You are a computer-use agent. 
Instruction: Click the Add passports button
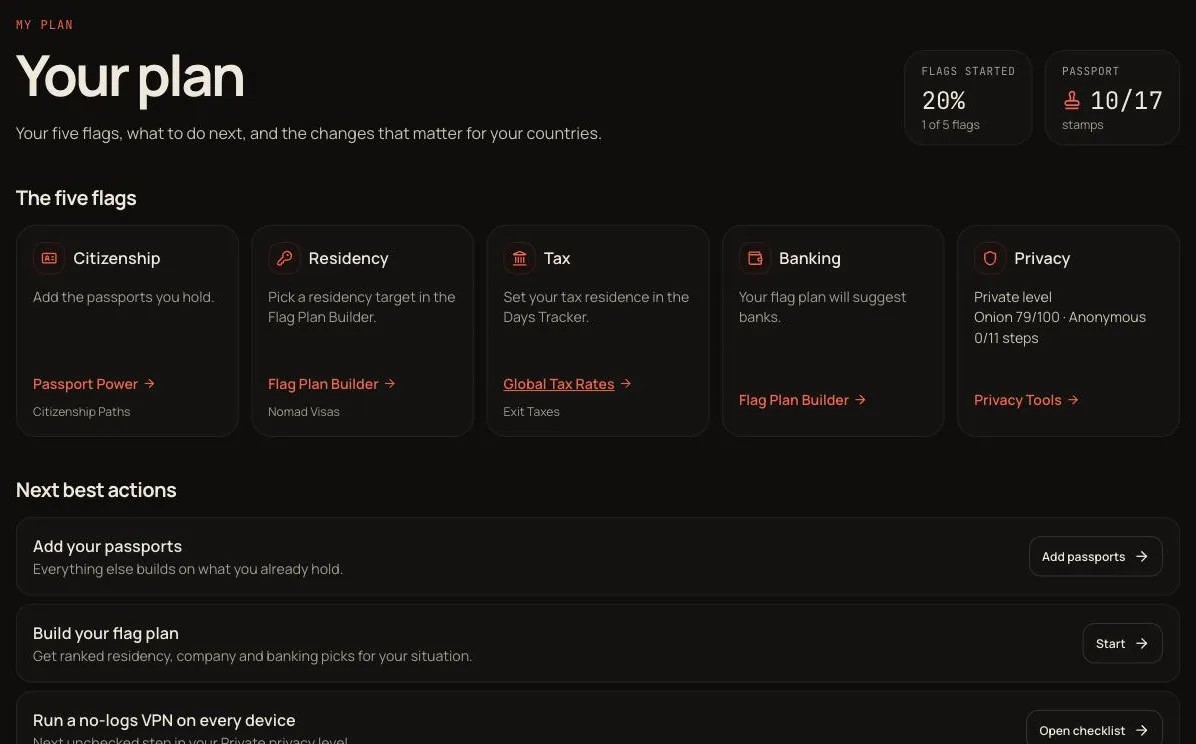pyautogui.click(x=1095, y=556)
